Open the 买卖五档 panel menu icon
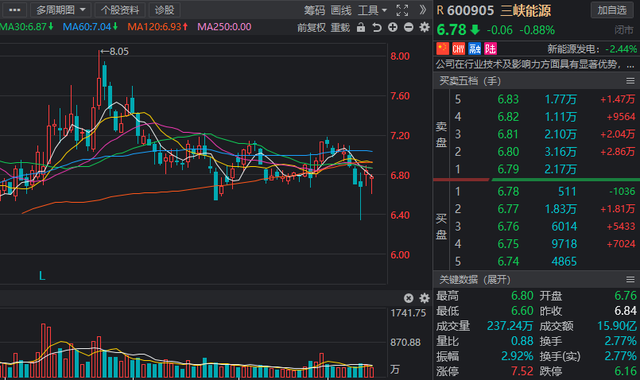The image size is (640, 380). coord(630,81)
